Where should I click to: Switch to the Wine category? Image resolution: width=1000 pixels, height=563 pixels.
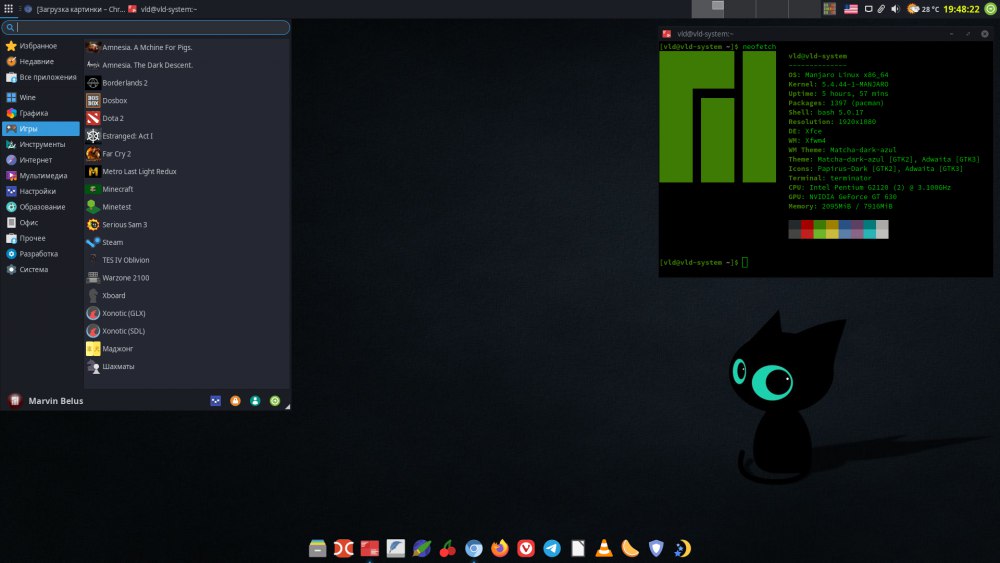coord(41,98)
